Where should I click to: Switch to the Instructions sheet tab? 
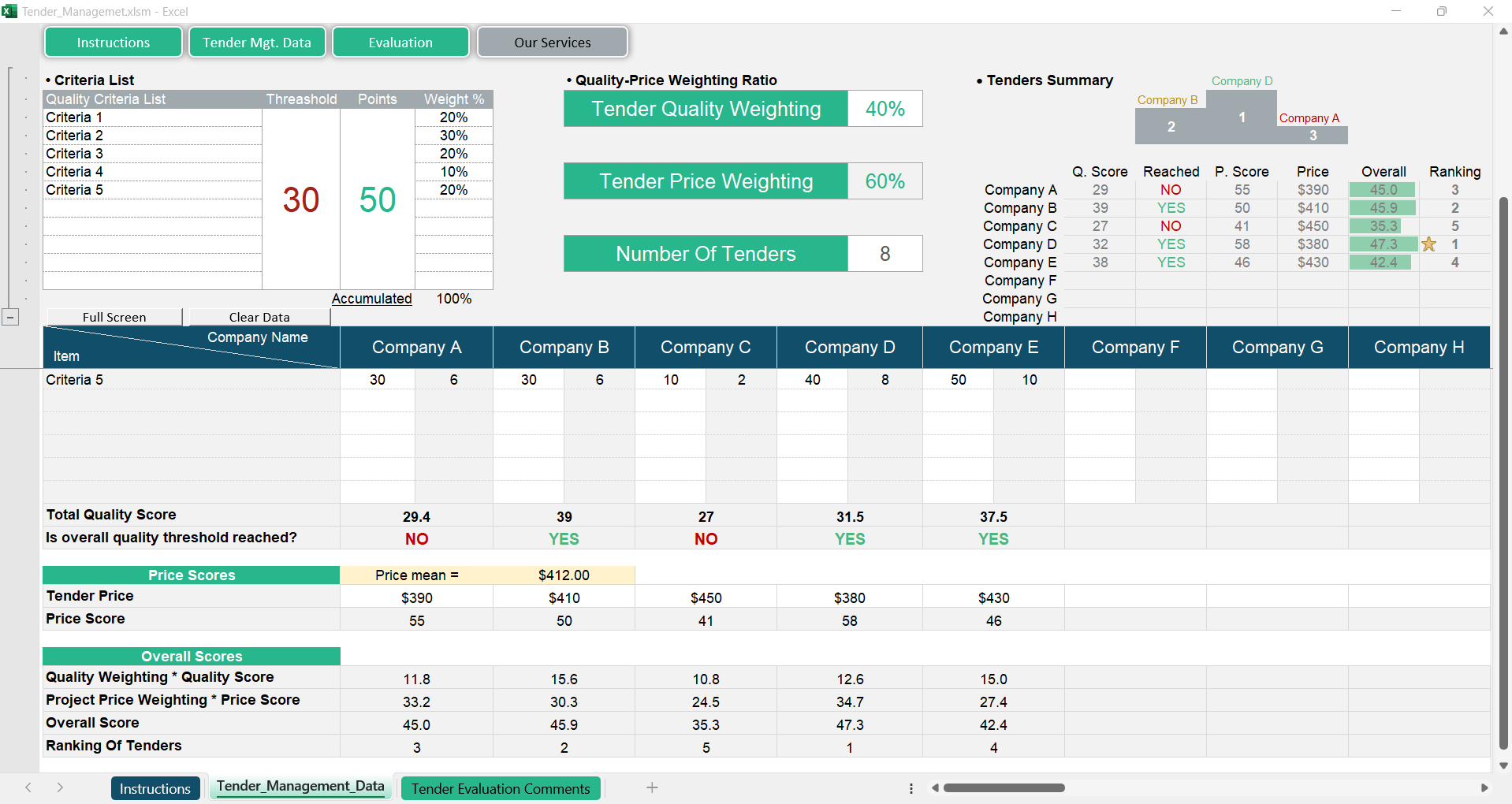(x=155, y=788)
